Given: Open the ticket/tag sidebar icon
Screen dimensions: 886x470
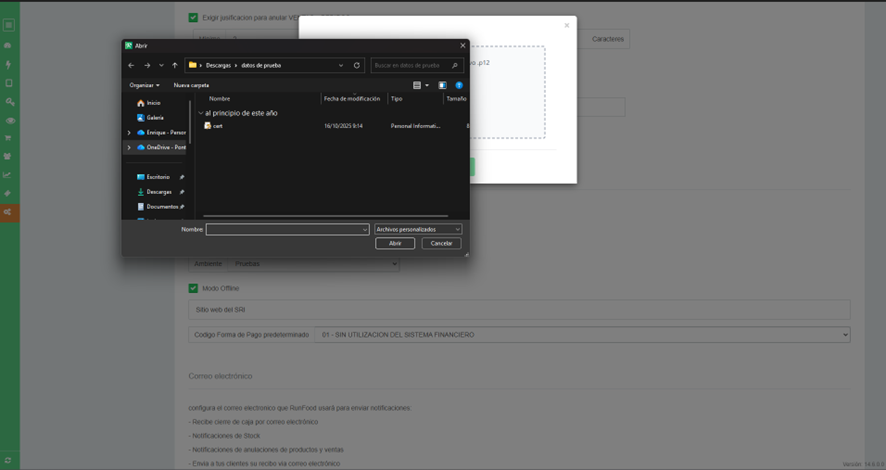Looking at the screenshot, I should 8,193.
